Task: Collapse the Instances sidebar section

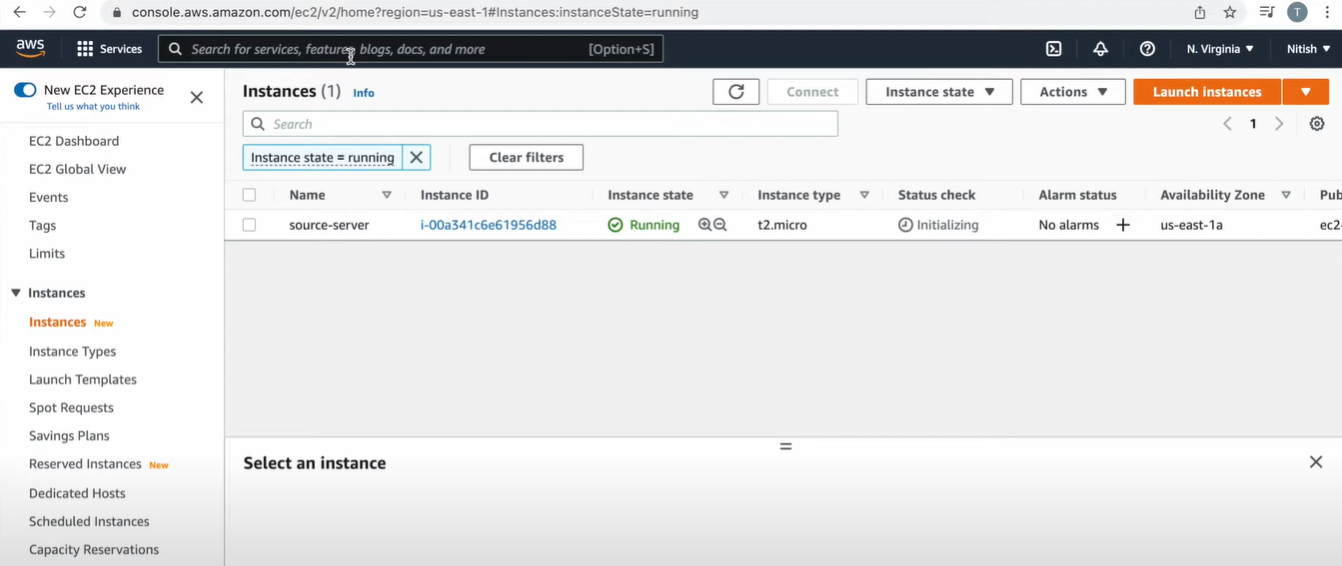Action: (x=16, y=293)
